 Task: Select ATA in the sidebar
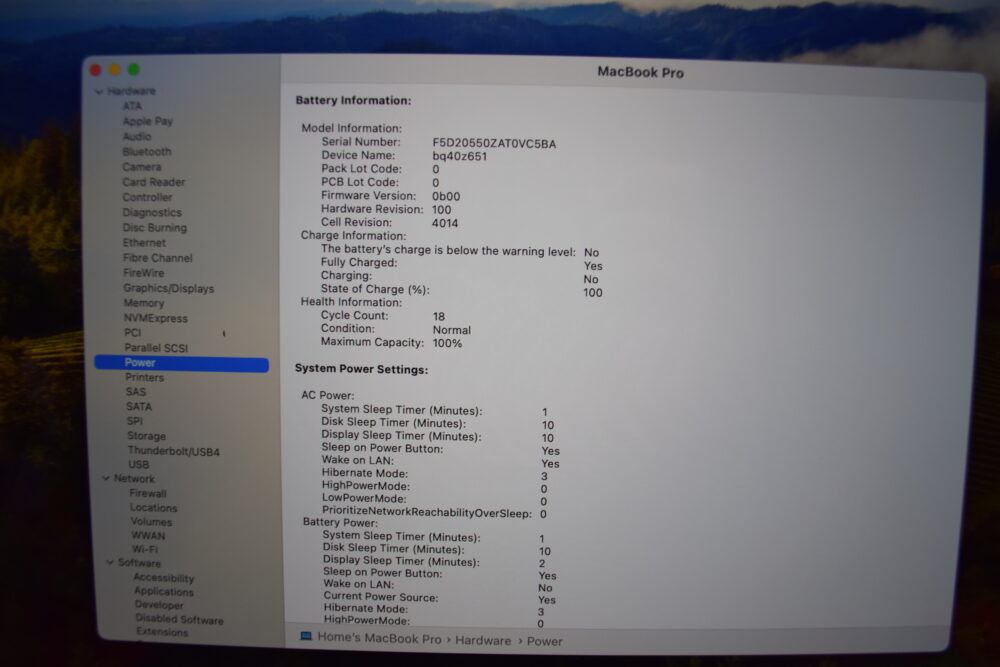tap(132, 106)
